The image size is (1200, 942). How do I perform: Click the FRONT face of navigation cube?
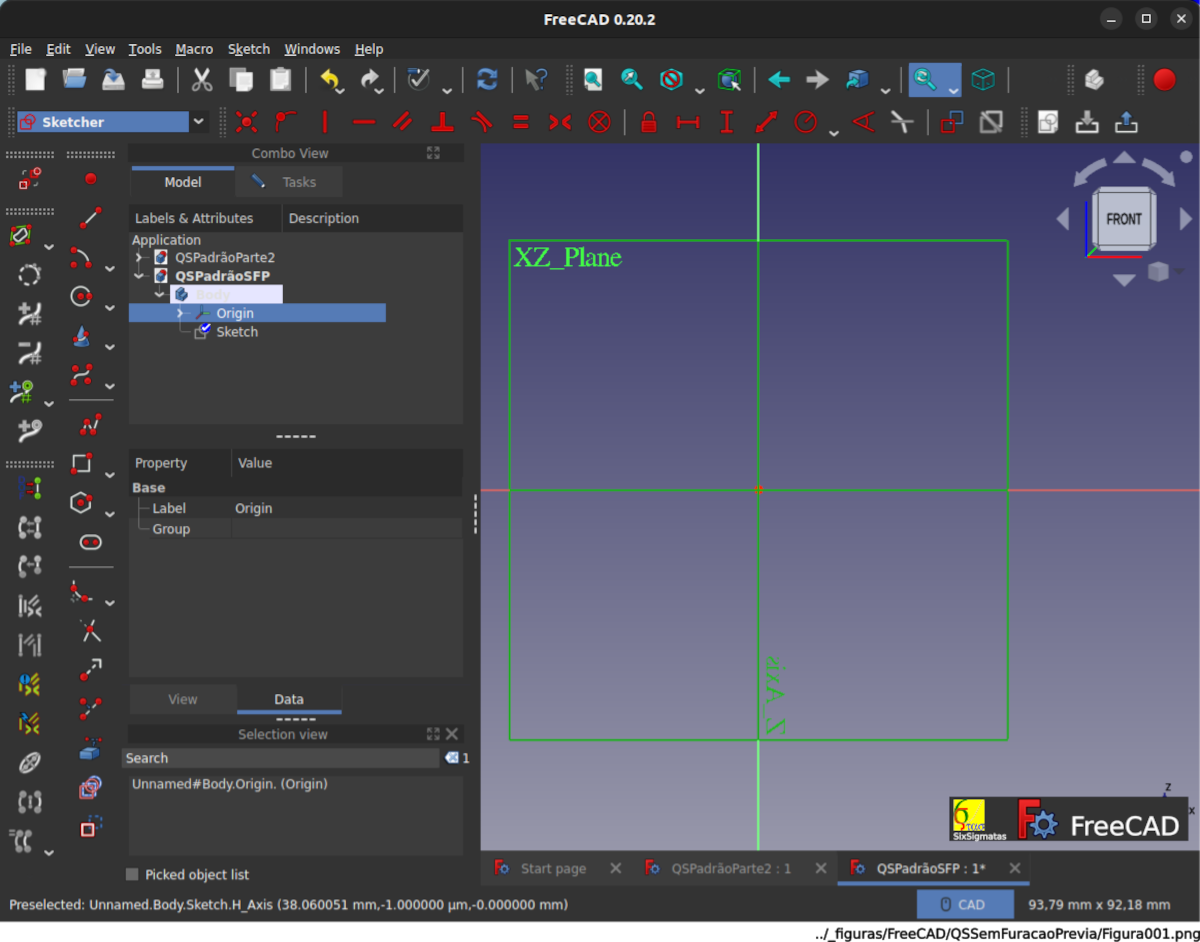[x=1124, y=218]
